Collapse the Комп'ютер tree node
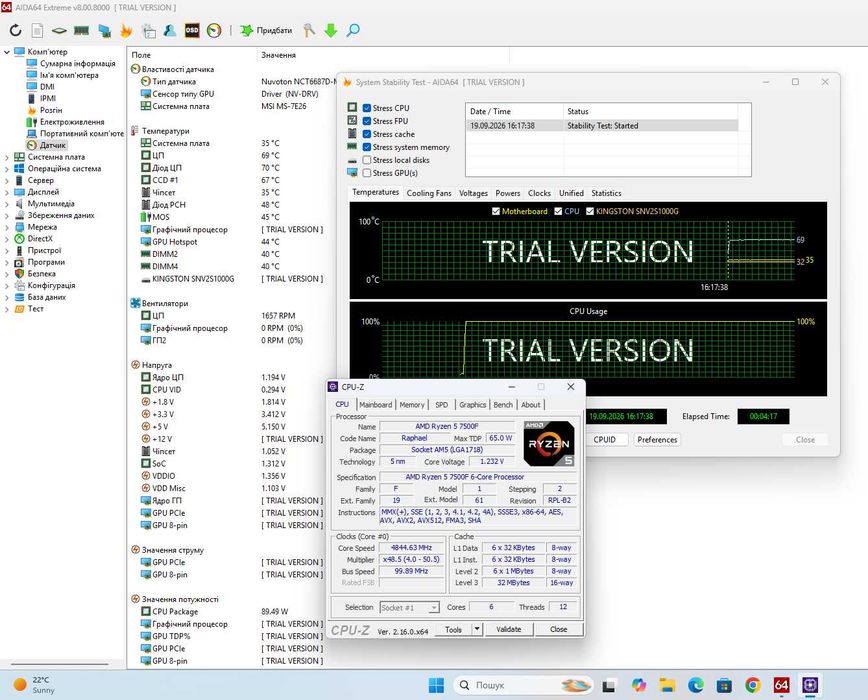Image resolution: width=868 pixels, height=700 pixels. pos(7,52)
